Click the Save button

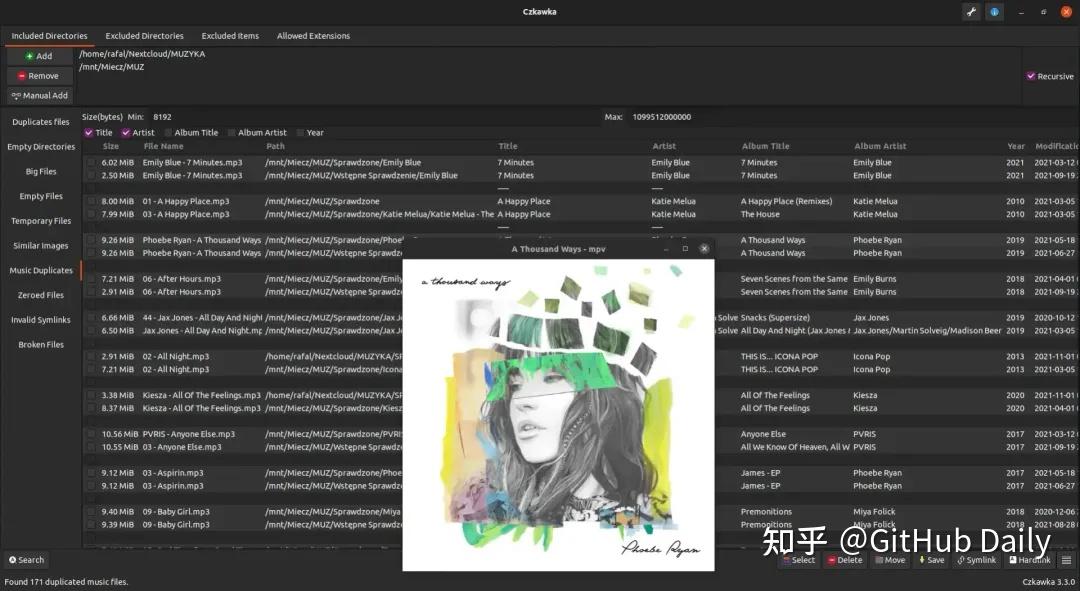click(931, 560)
